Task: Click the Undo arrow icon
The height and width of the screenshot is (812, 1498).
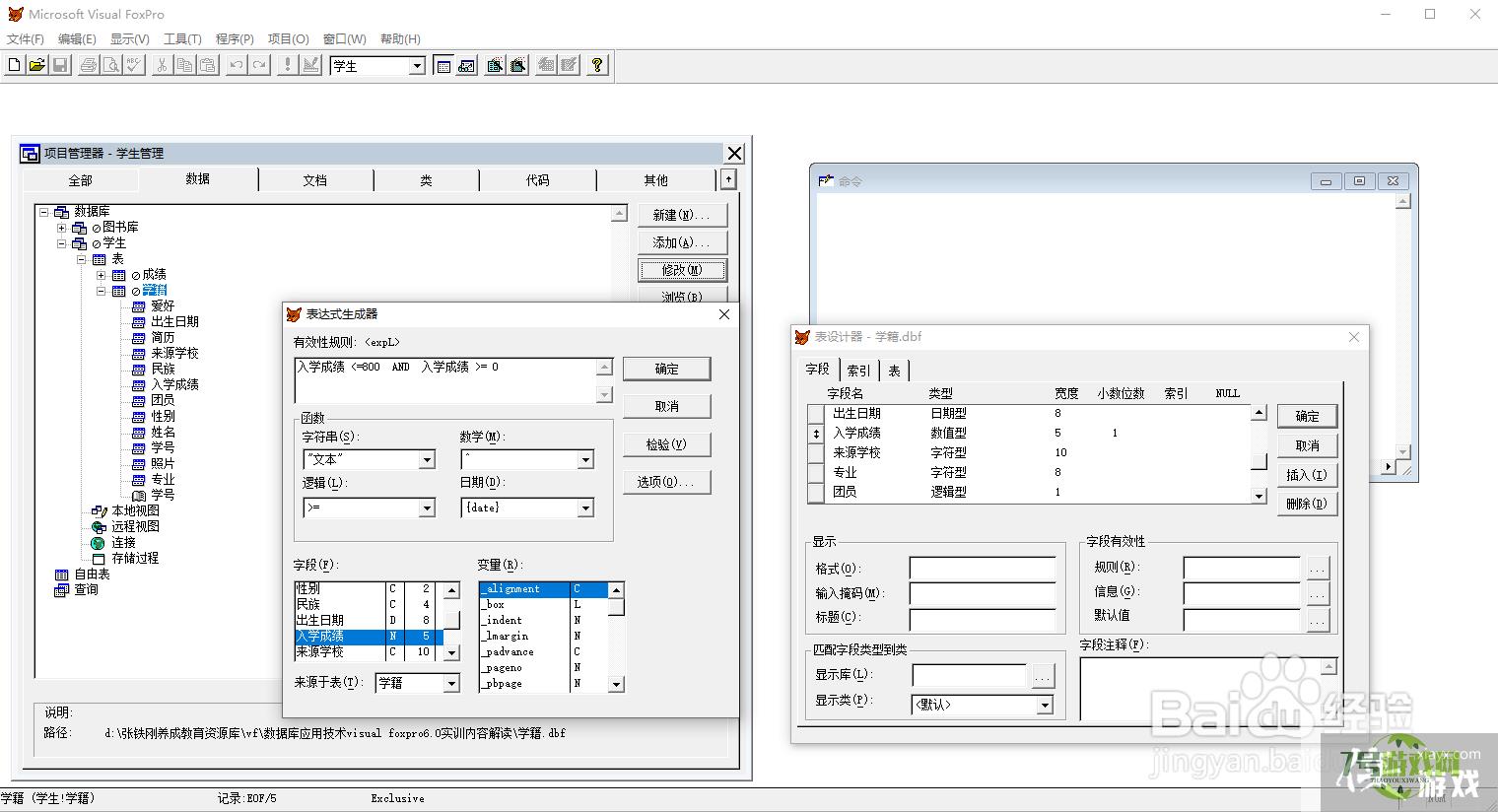Action: [237, 65]
